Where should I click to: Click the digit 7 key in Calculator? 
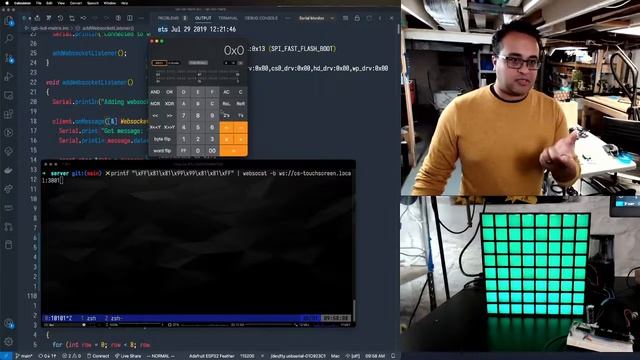[x=184, y=116]
